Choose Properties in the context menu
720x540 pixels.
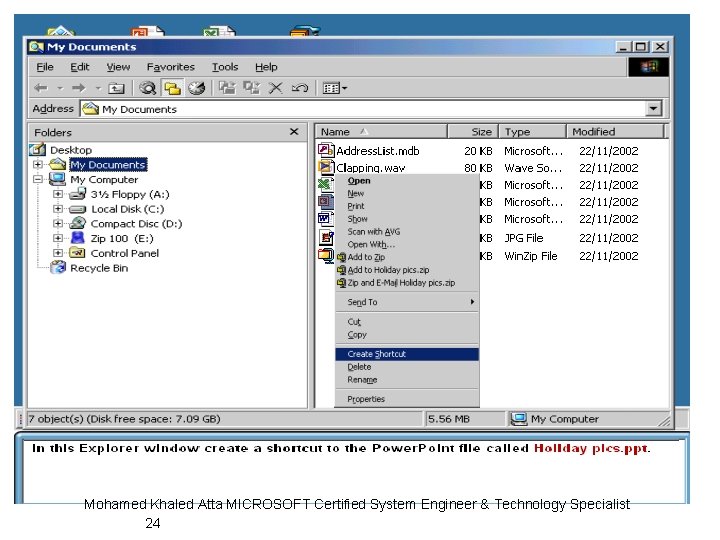pos(407,399)
